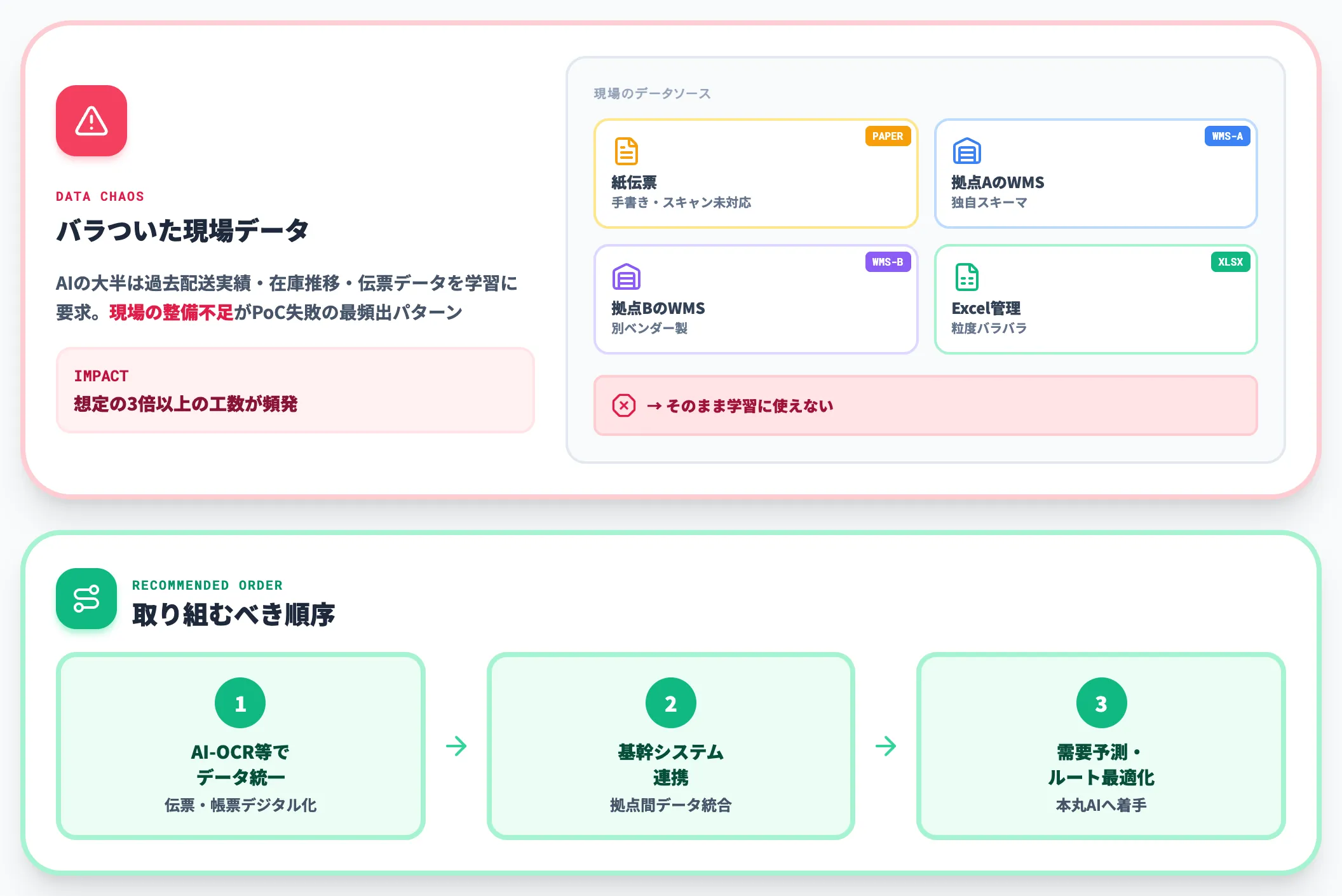1342x896 pixels.
Task: Click the 伝票・帳票デジタル化 subtitle
Action: [x=240, y=805]
